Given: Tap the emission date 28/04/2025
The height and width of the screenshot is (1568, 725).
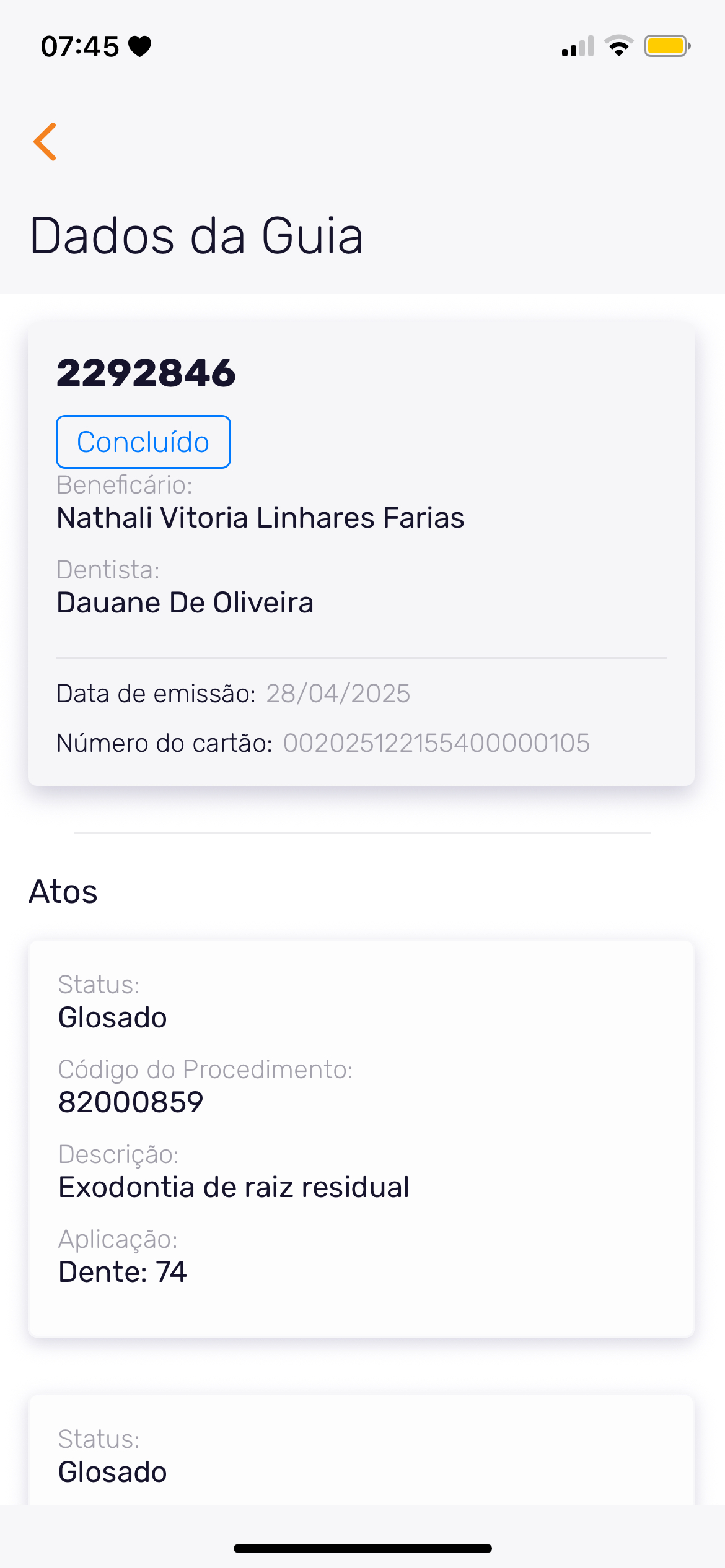Looking at the screenshot, I should [338, 694].
